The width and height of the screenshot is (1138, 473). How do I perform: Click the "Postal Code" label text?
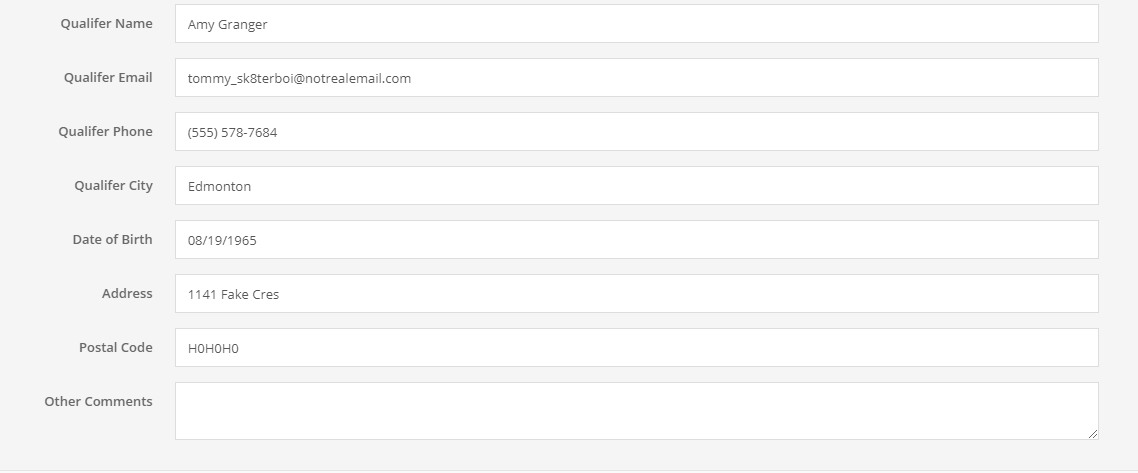[x=115, y=347]
